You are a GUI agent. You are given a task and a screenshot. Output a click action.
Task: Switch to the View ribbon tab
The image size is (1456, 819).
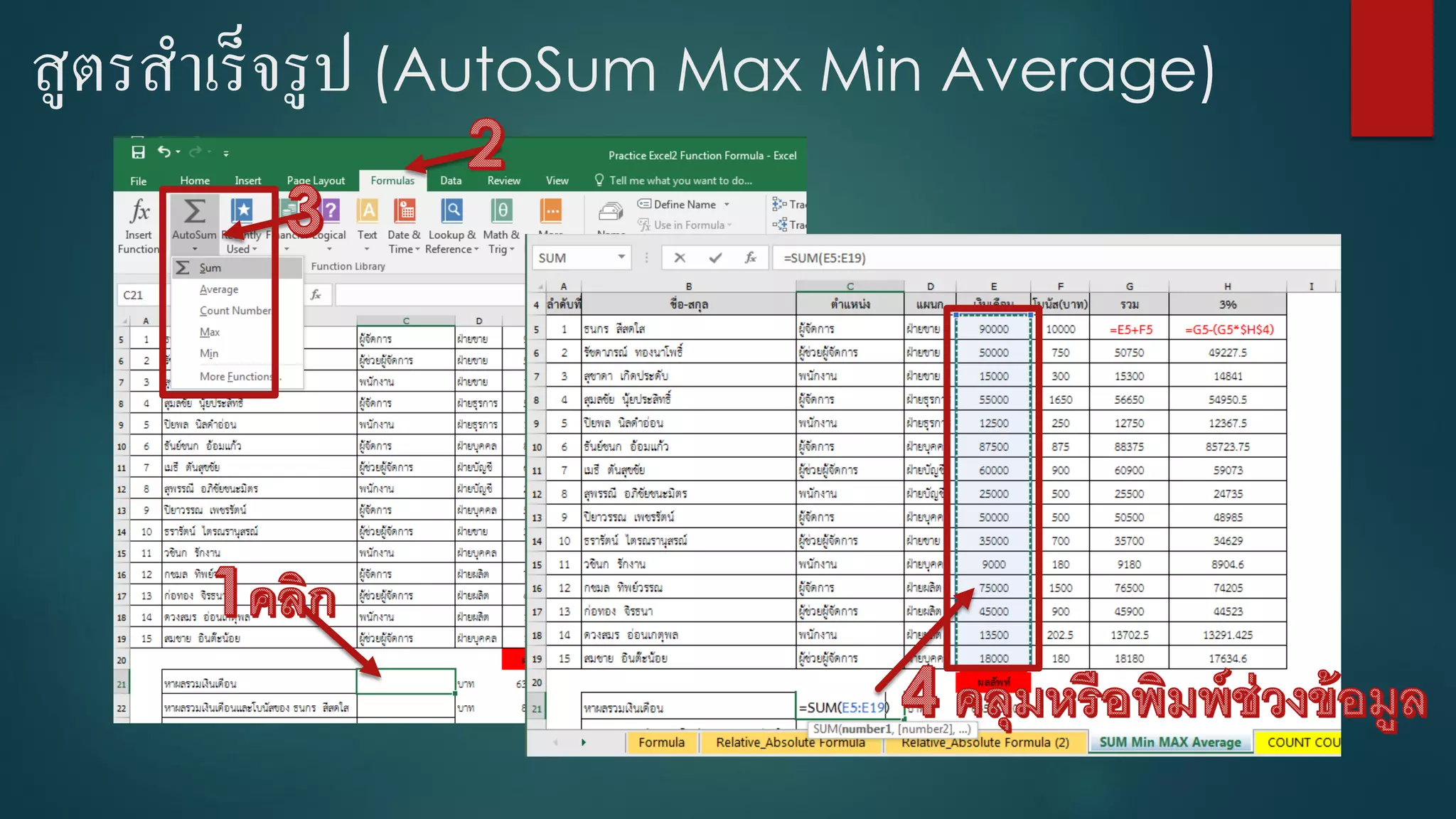[557, 181]
